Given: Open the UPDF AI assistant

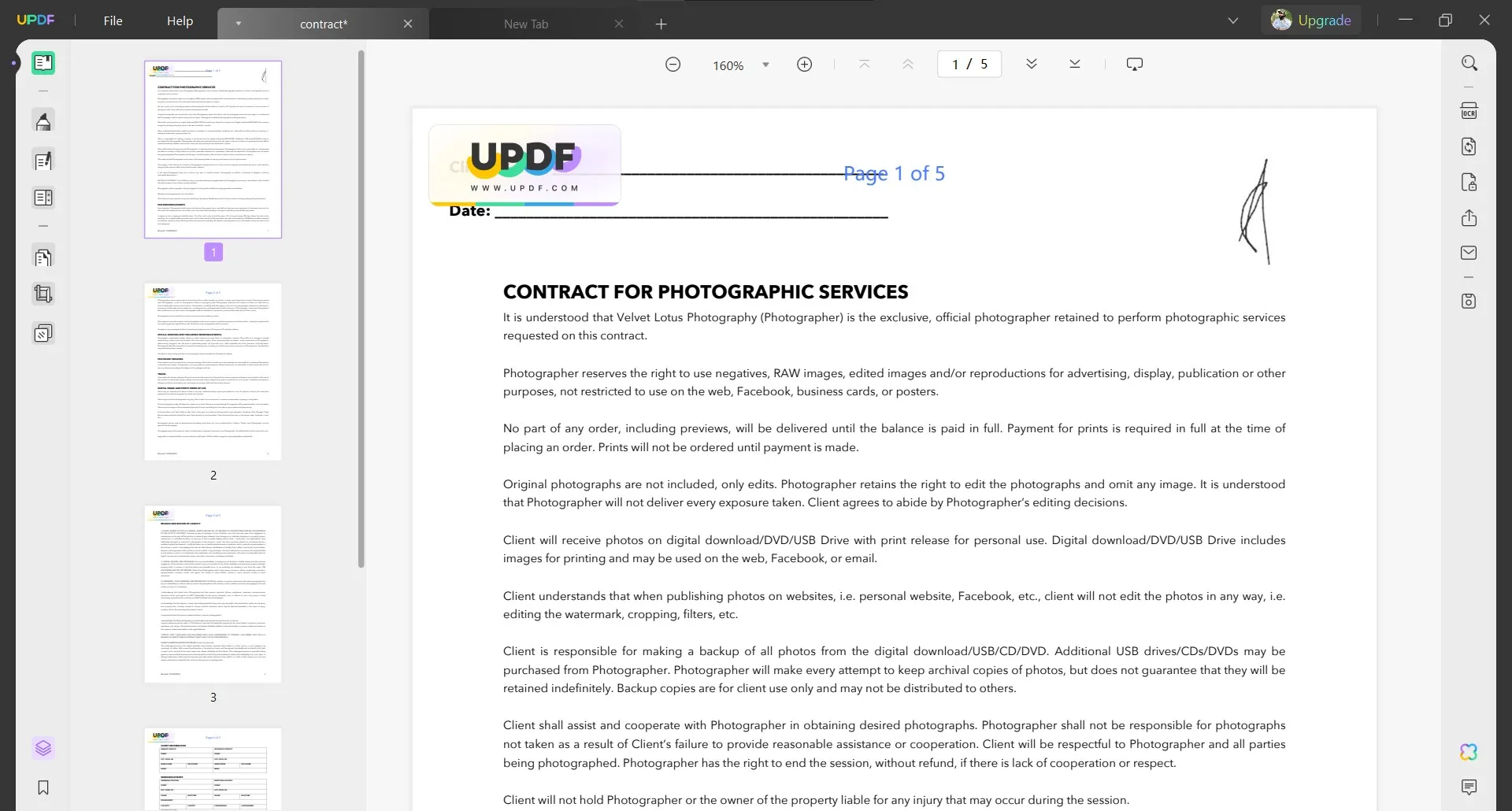Looking at the screenshot, I should pos(1469,752).
